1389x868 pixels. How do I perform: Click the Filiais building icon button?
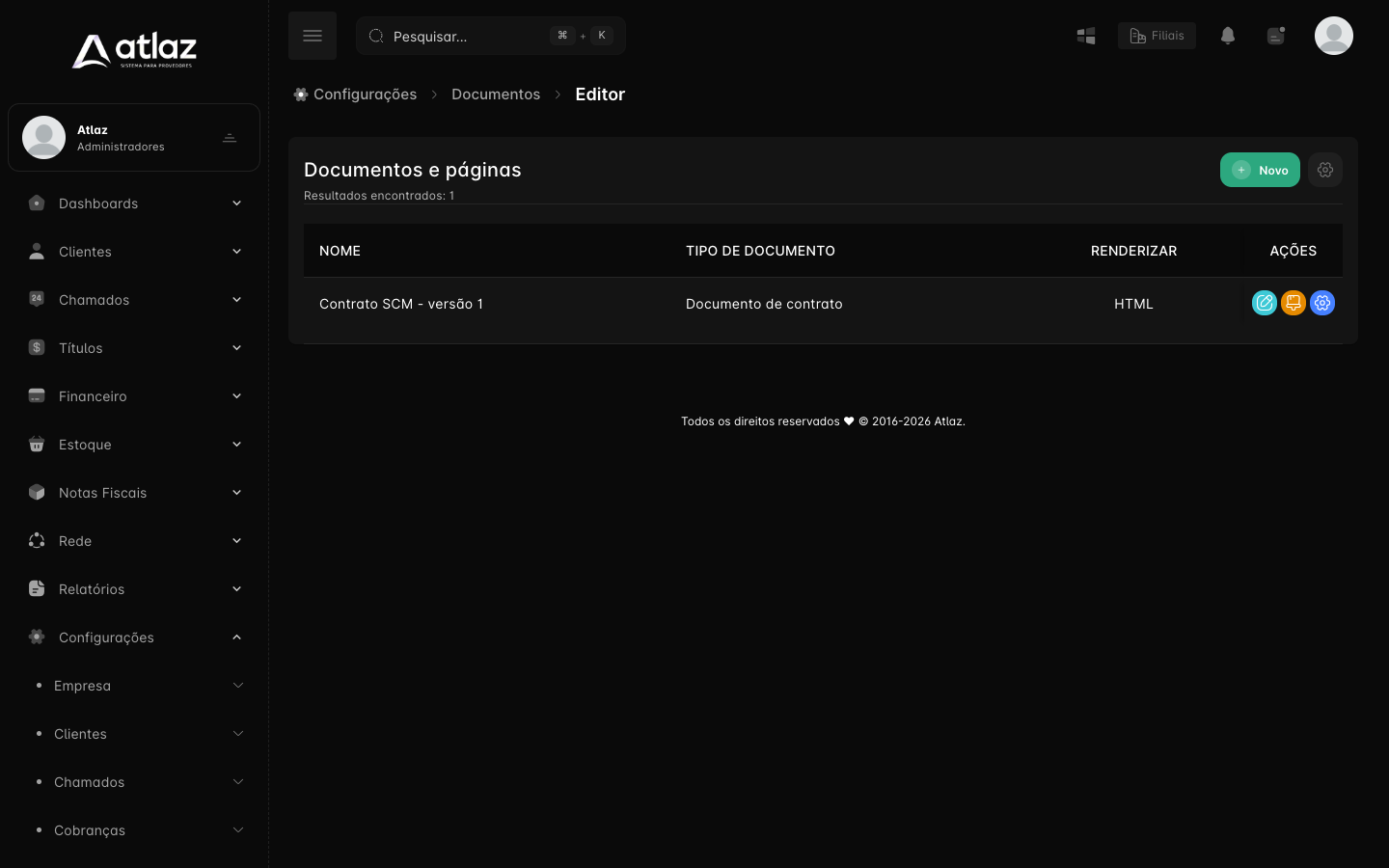[1157, 36]
